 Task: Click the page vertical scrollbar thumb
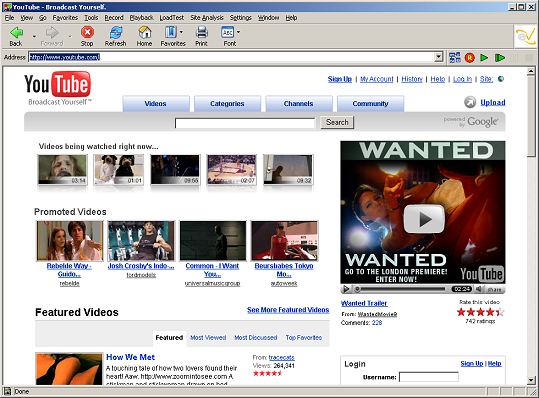531,116
